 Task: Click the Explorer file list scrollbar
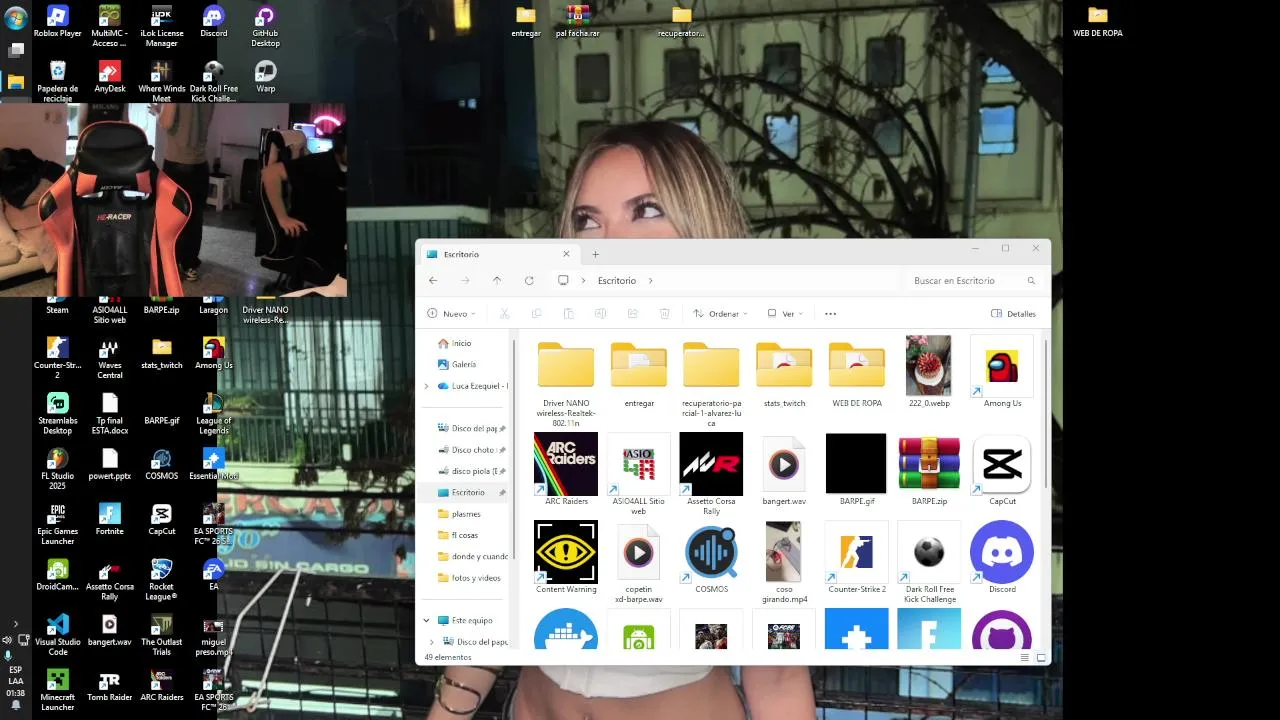(x=1045, y=415)
